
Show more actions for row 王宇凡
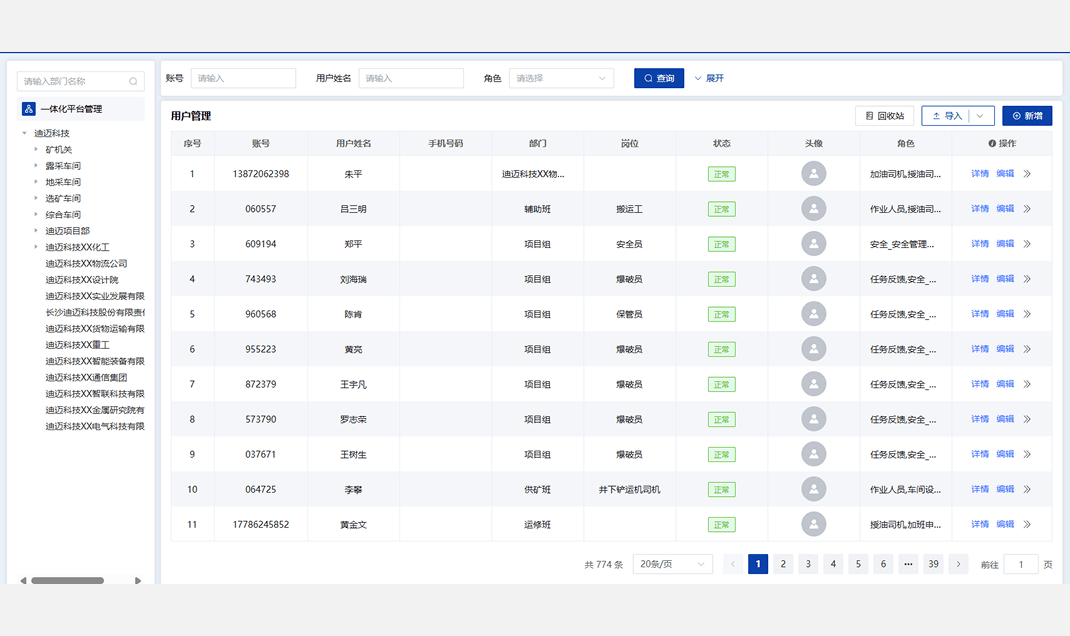[1027, 384]
